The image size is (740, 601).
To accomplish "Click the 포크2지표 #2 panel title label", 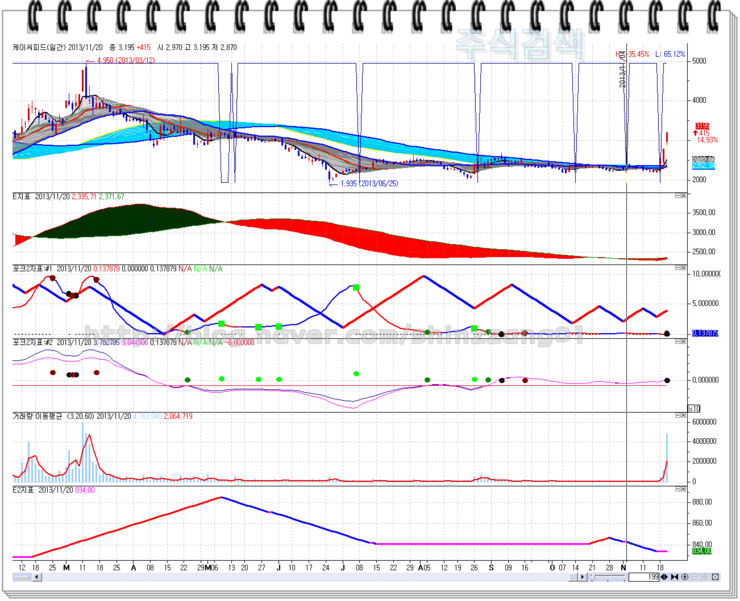I will pos(32,342).
